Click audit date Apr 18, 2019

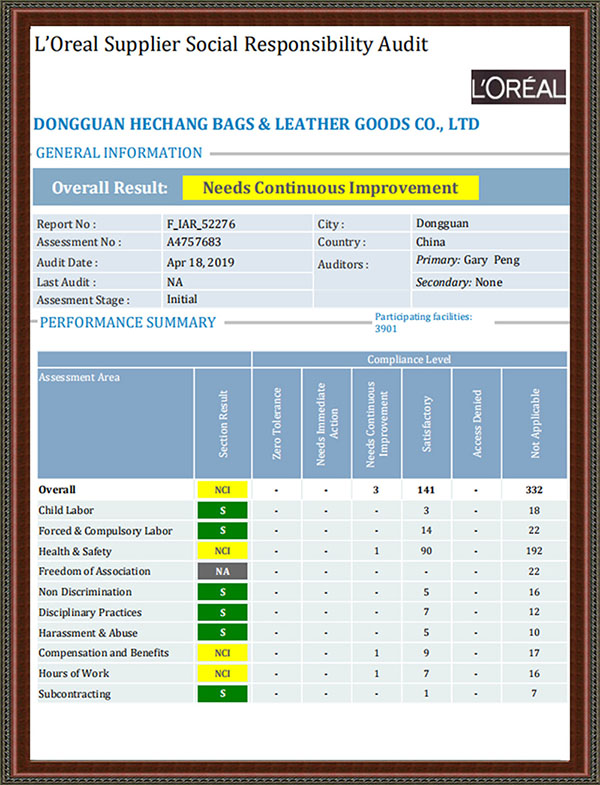tap(200, 262)
